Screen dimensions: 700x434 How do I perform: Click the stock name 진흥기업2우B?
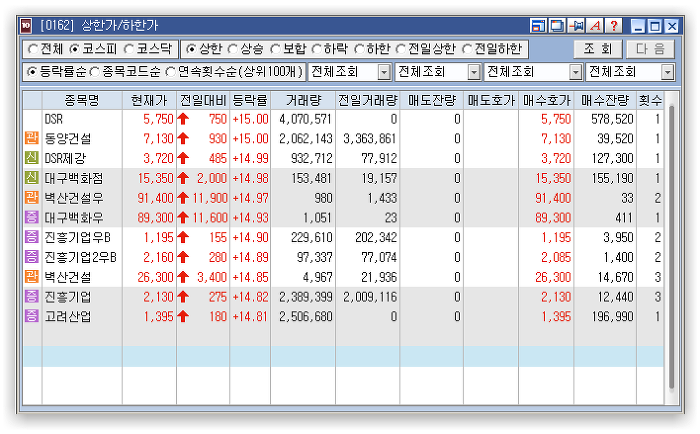click(80, 257)
